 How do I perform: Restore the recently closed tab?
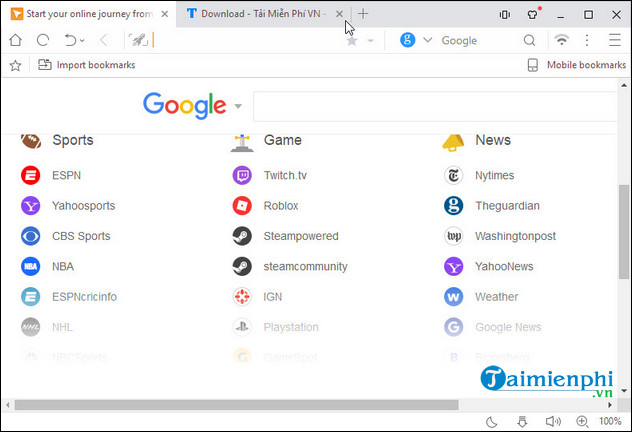tap(70, 40)
